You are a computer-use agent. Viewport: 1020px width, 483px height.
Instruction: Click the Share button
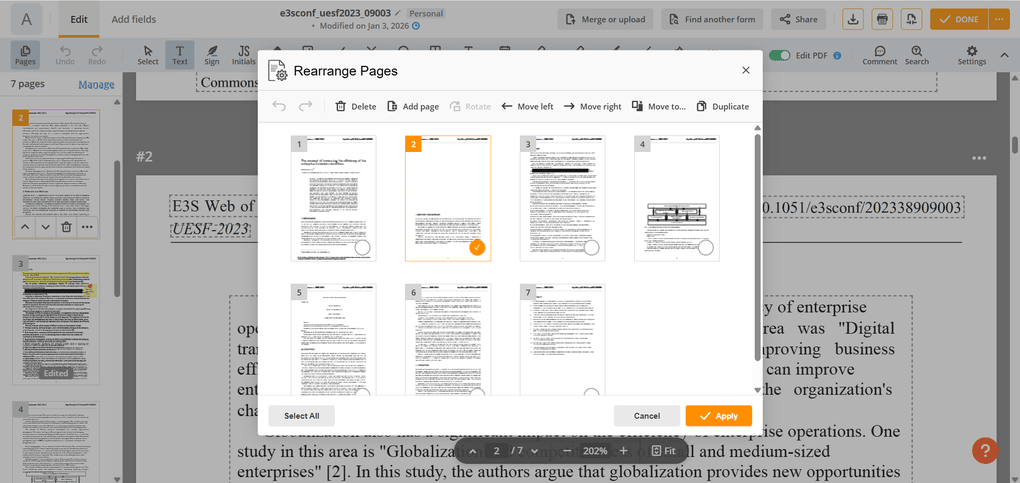click(x=798, y=19)
